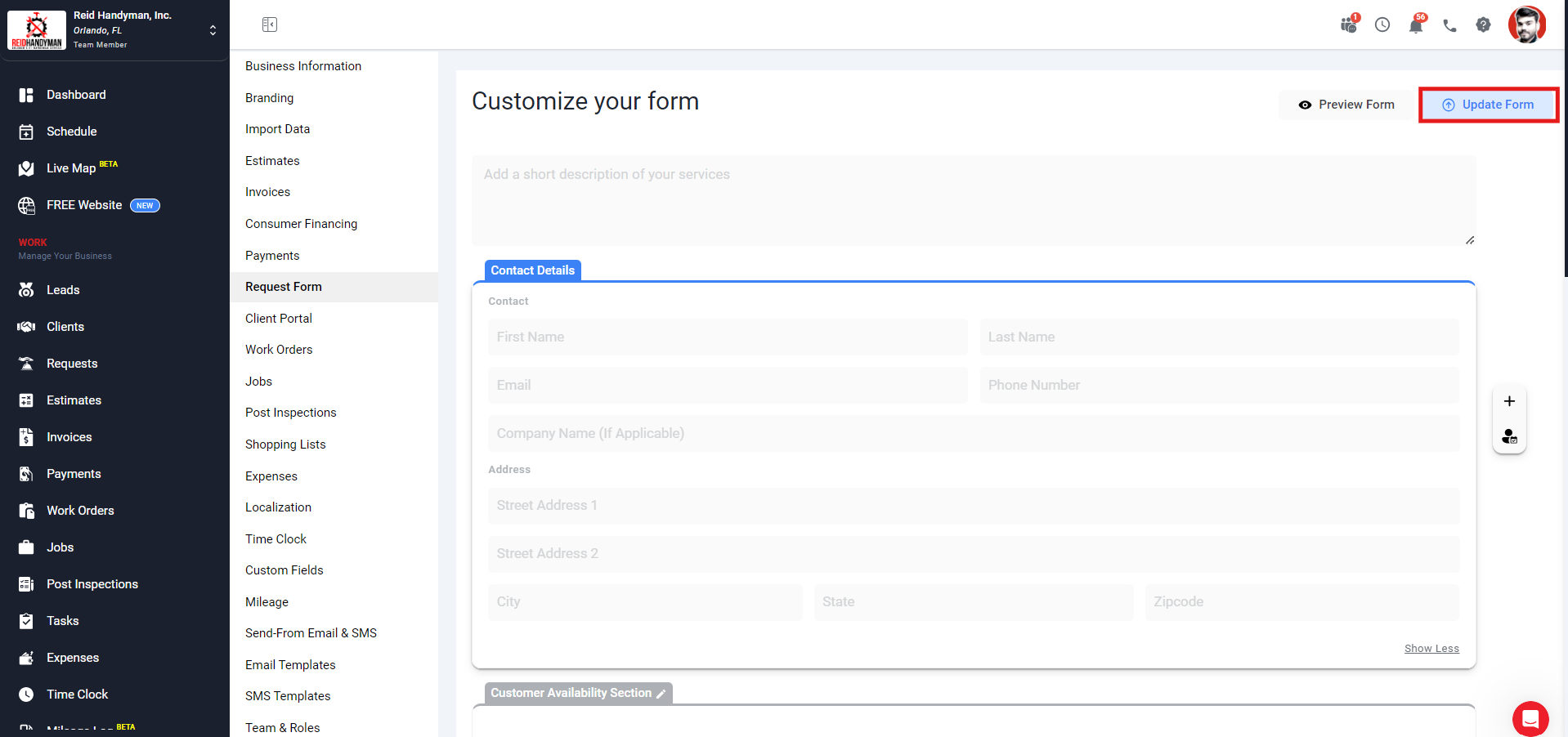Open the phone call icon

click(x=1449, y=25)
